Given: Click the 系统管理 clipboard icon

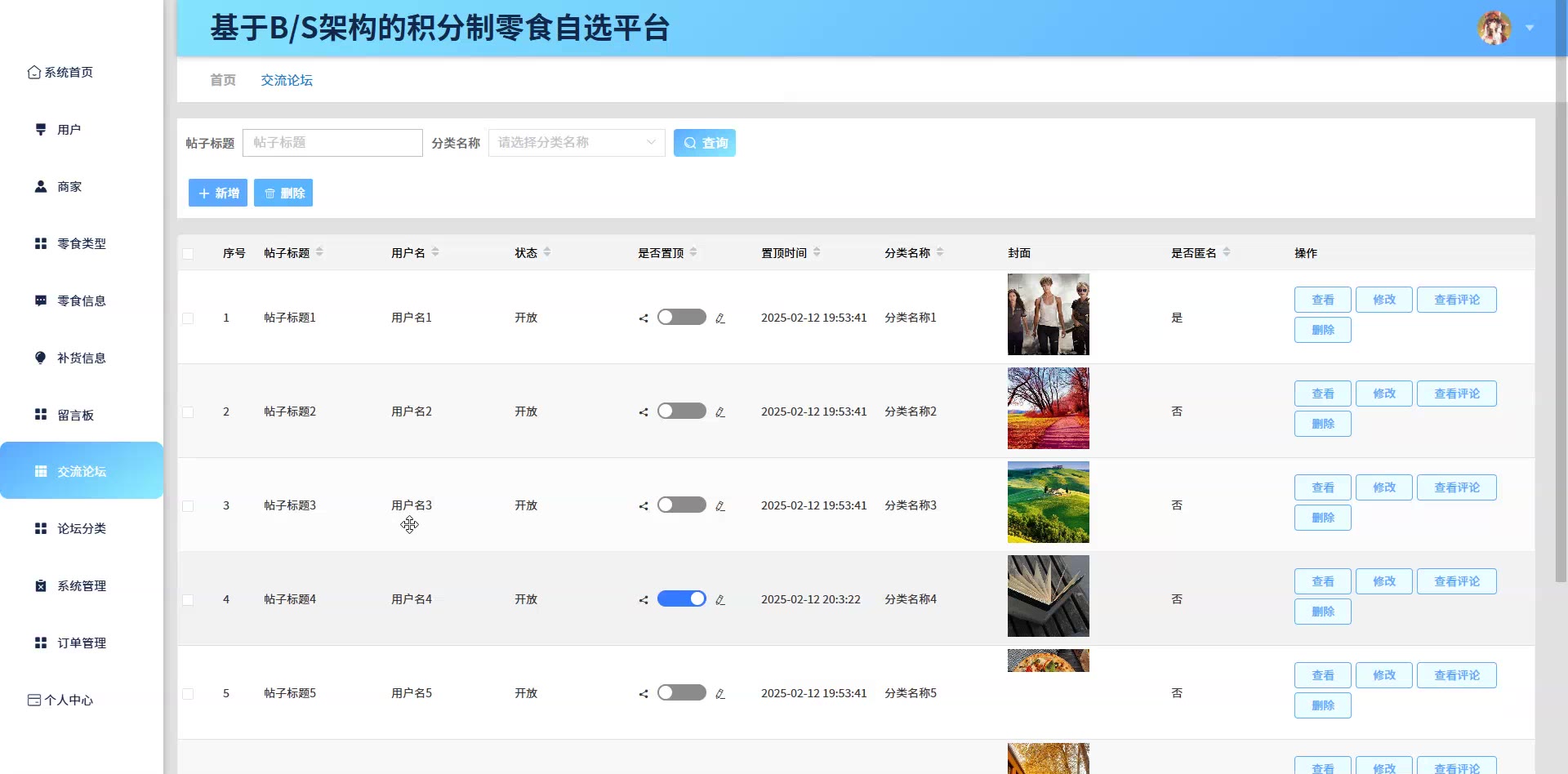Looking at the screenshot, I should [41, 586].
